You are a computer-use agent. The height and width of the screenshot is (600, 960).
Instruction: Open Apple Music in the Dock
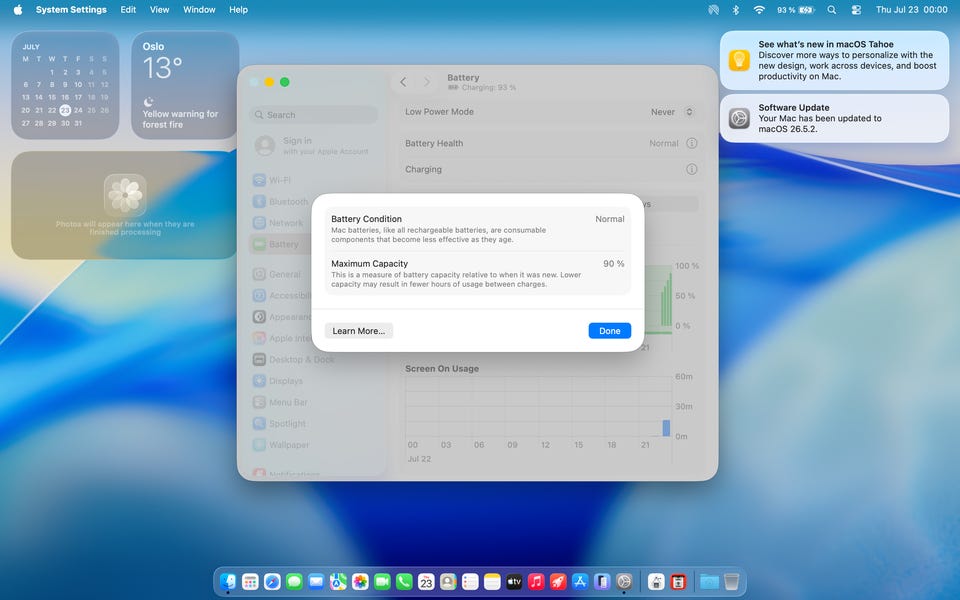(536, 581)
